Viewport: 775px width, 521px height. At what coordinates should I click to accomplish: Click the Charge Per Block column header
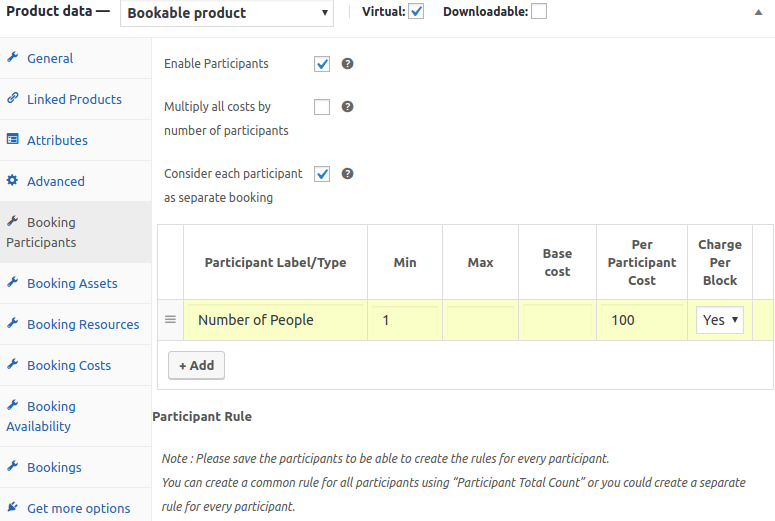pyautogui.click(x=720, y=262)
